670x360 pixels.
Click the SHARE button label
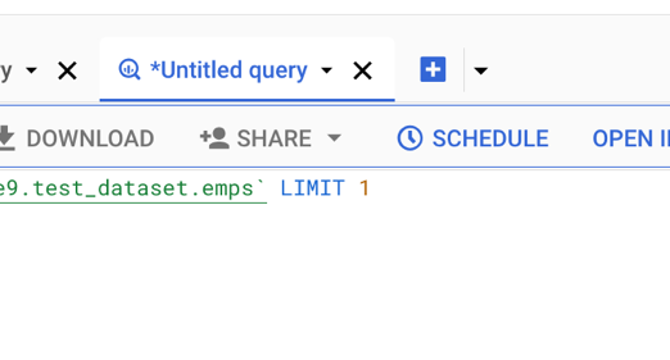tap(274, 138)
